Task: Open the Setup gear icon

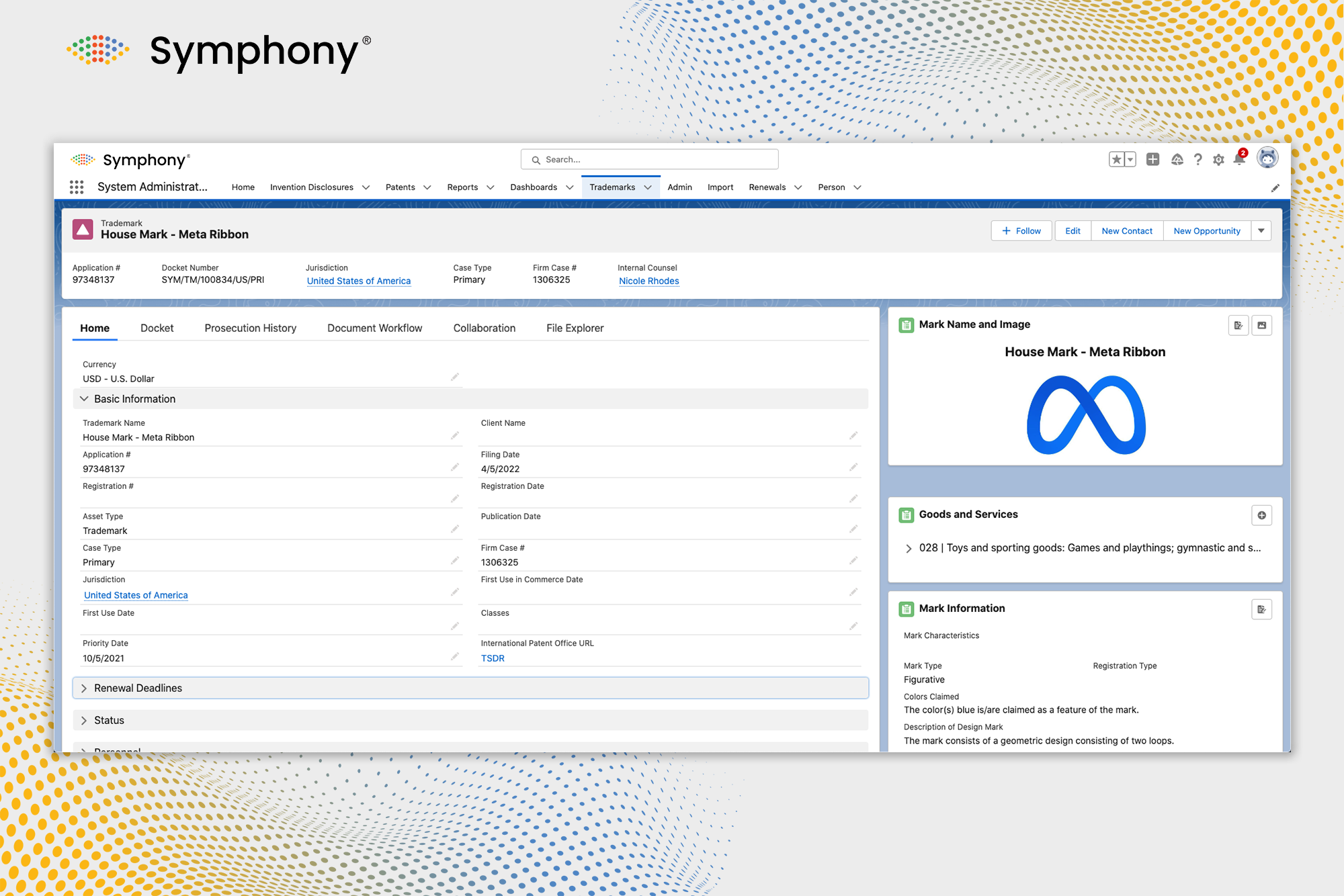Action: [x=1218, y=159]
